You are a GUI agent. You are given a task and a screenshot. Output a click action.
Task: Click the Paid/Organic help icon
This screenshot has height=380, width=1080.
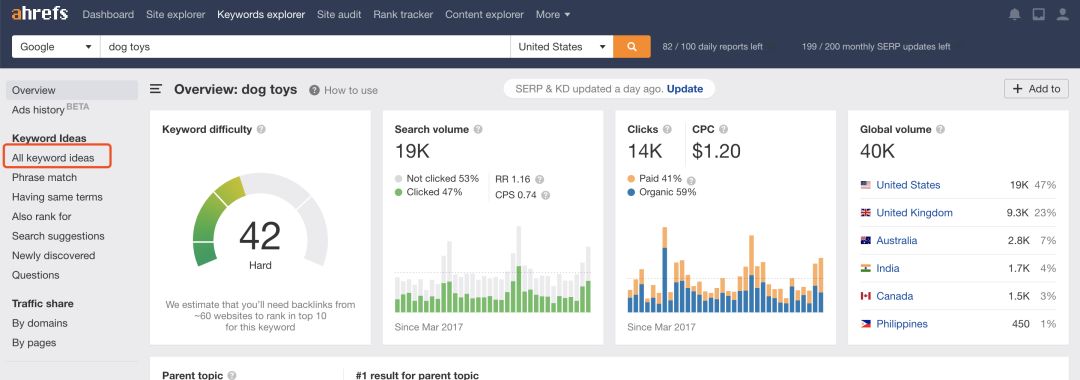691,181
